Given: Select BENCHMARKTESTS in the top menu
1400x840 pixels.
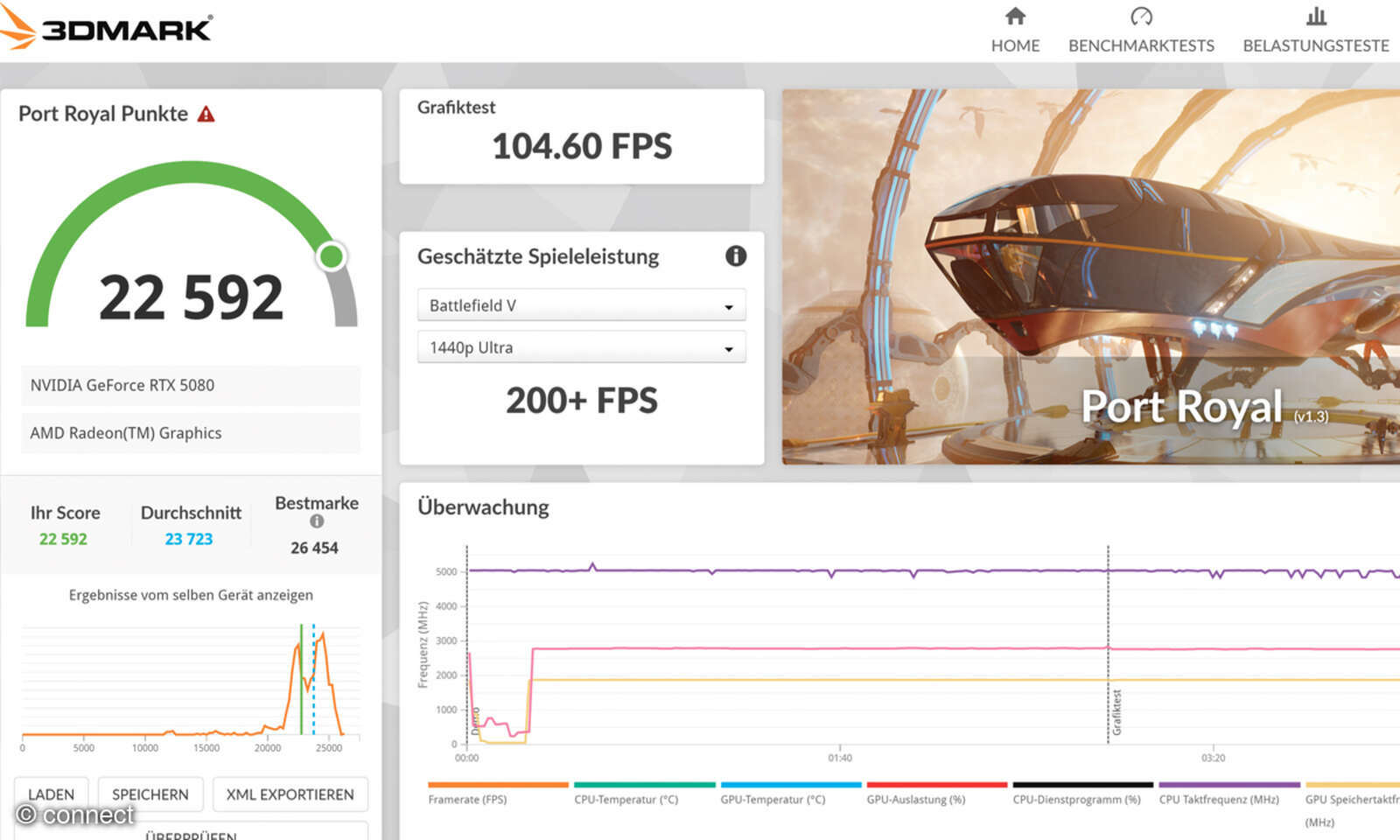Looking at the screenshot, I should coord(1140,45).
